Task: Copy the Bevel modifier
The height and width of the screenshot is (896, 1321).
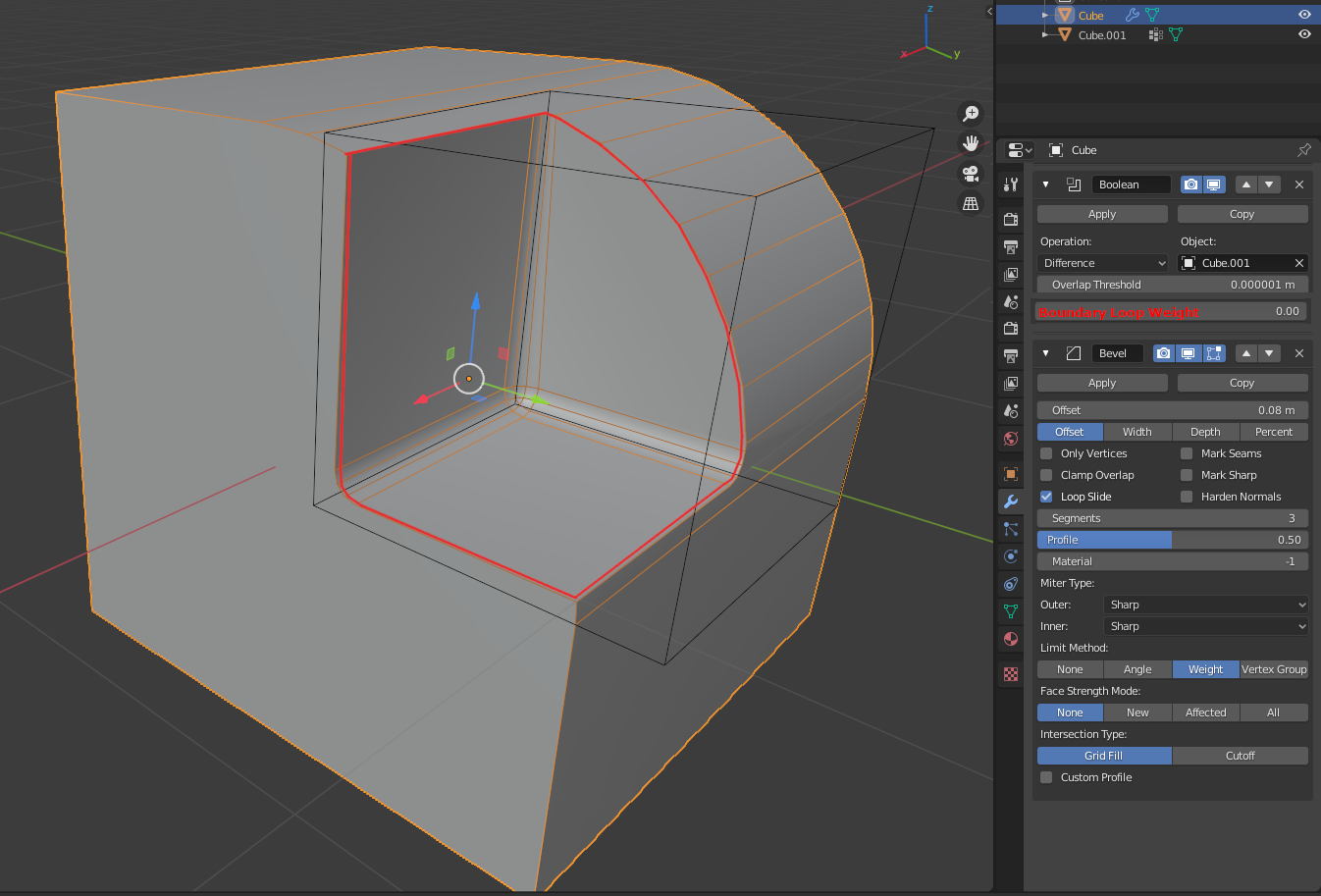Action: point(1242,383)
